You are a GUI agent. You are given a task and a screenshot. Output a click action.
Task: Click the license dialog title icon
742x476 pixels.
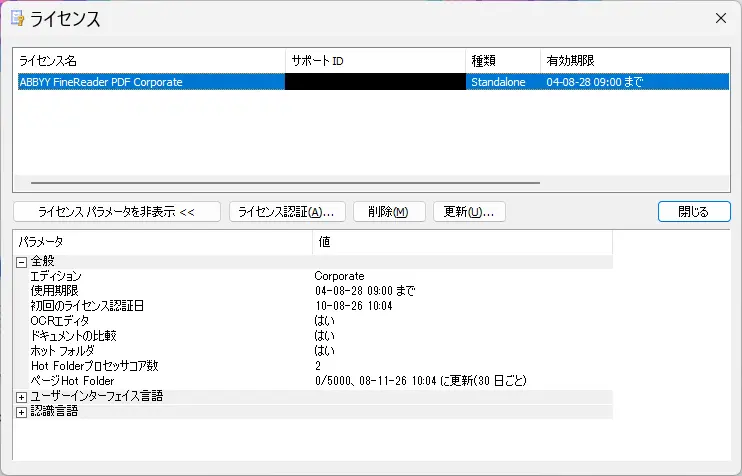point(18,18)
